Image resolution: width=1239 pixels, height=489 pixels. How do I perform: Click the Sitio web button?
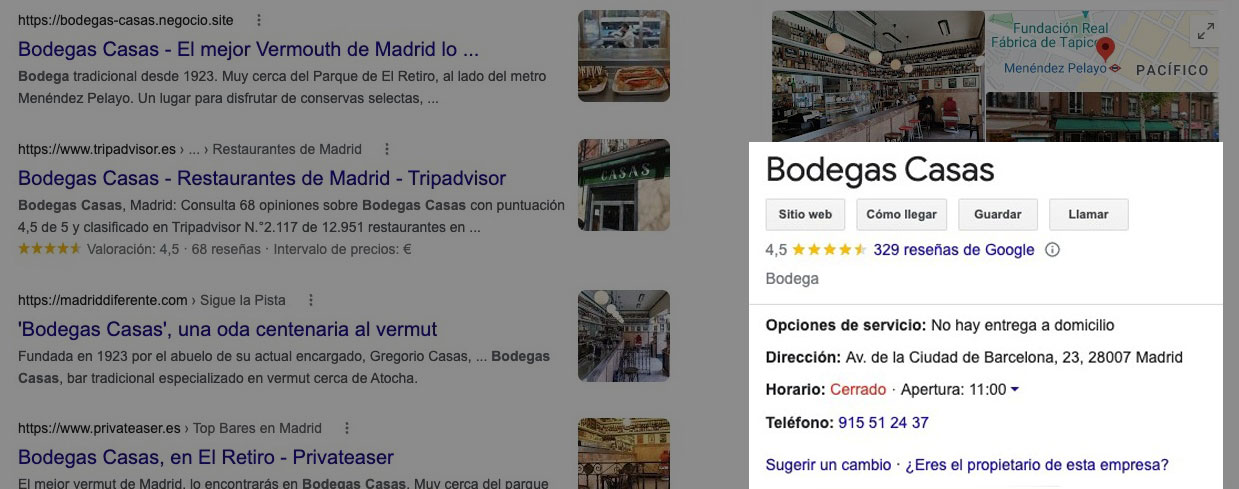[x=805, y=214]
